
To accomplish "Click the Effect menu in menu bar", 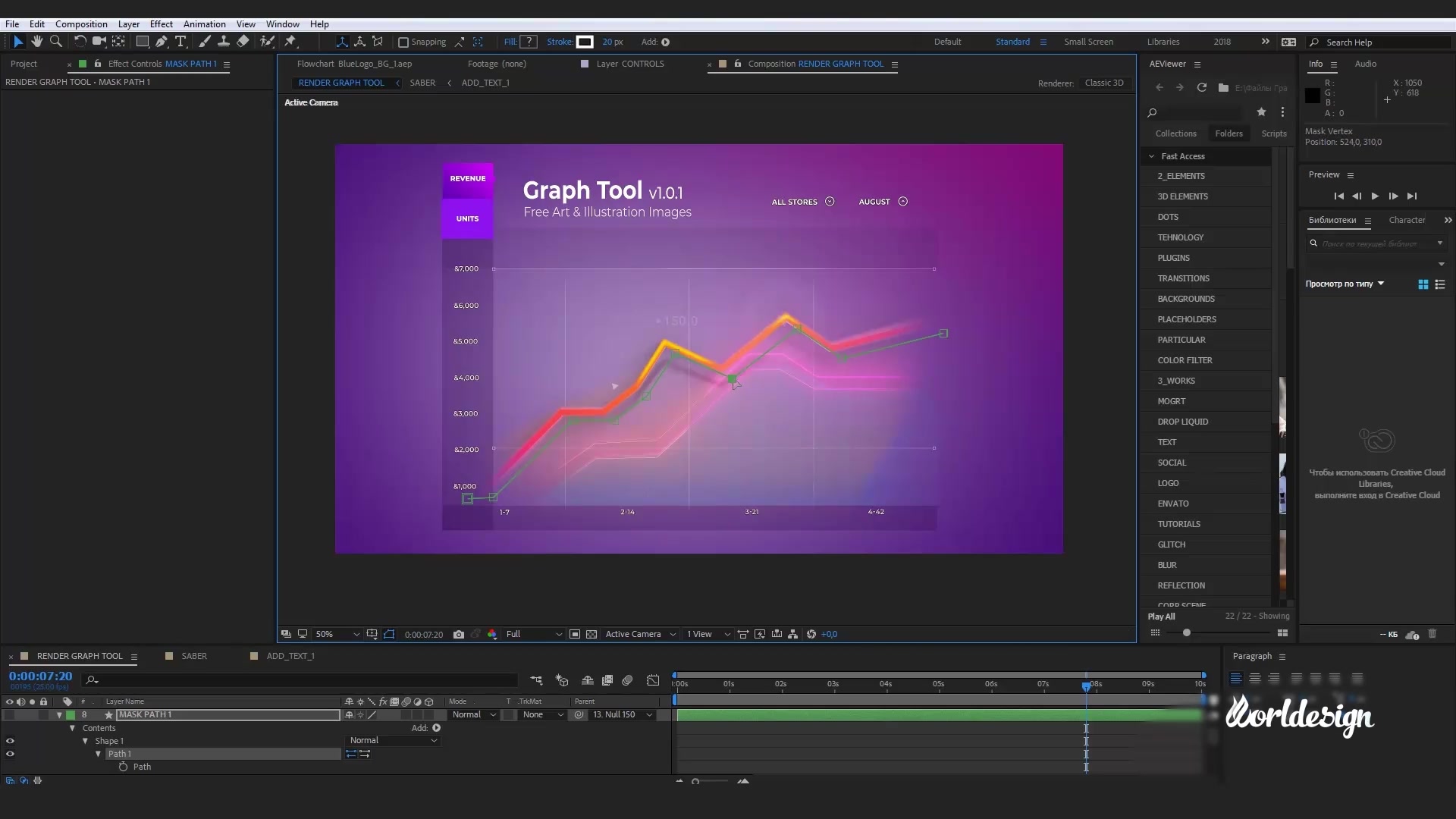I will click(x=161, y=24).
